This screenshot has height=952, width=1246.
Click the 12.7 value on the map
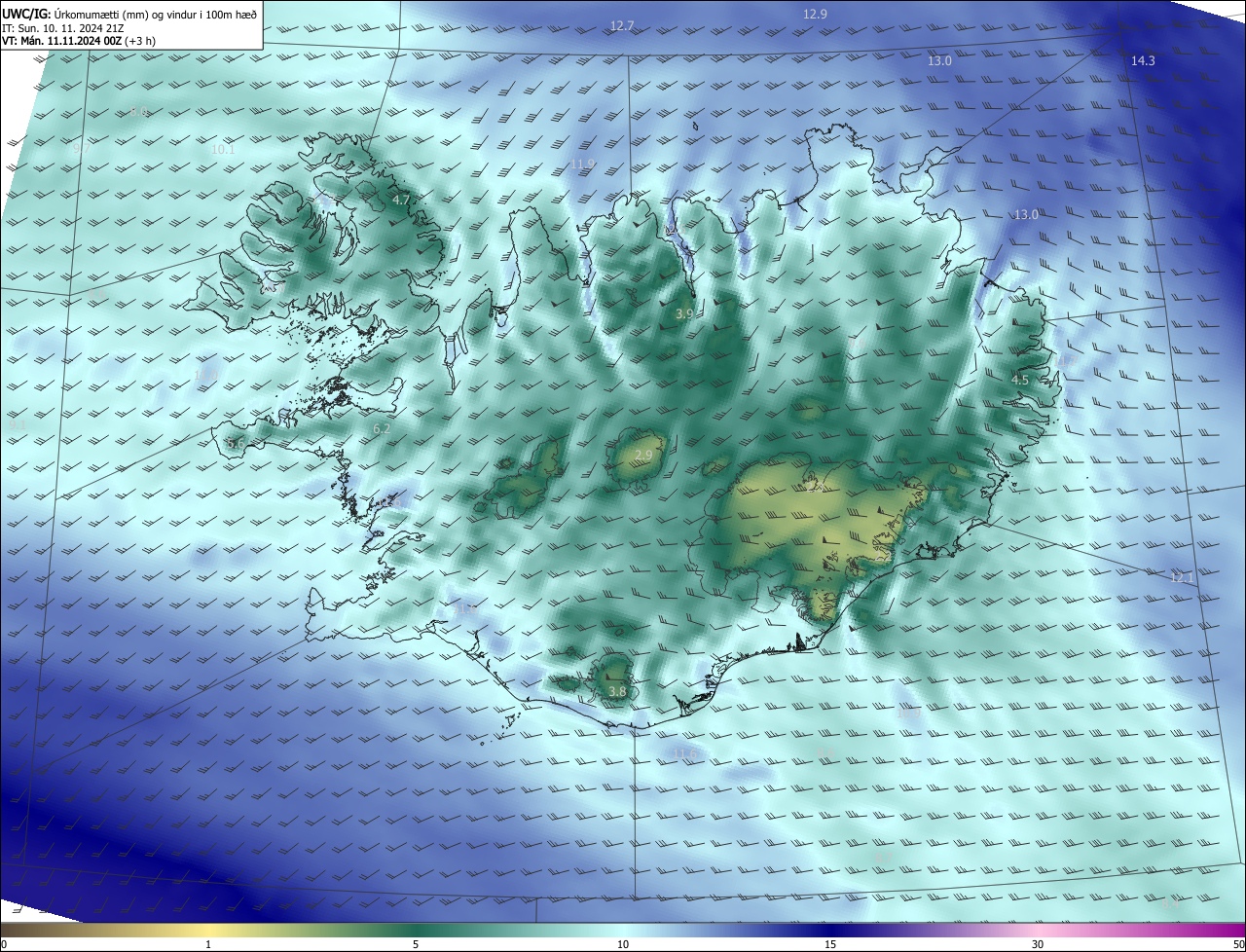622,25
